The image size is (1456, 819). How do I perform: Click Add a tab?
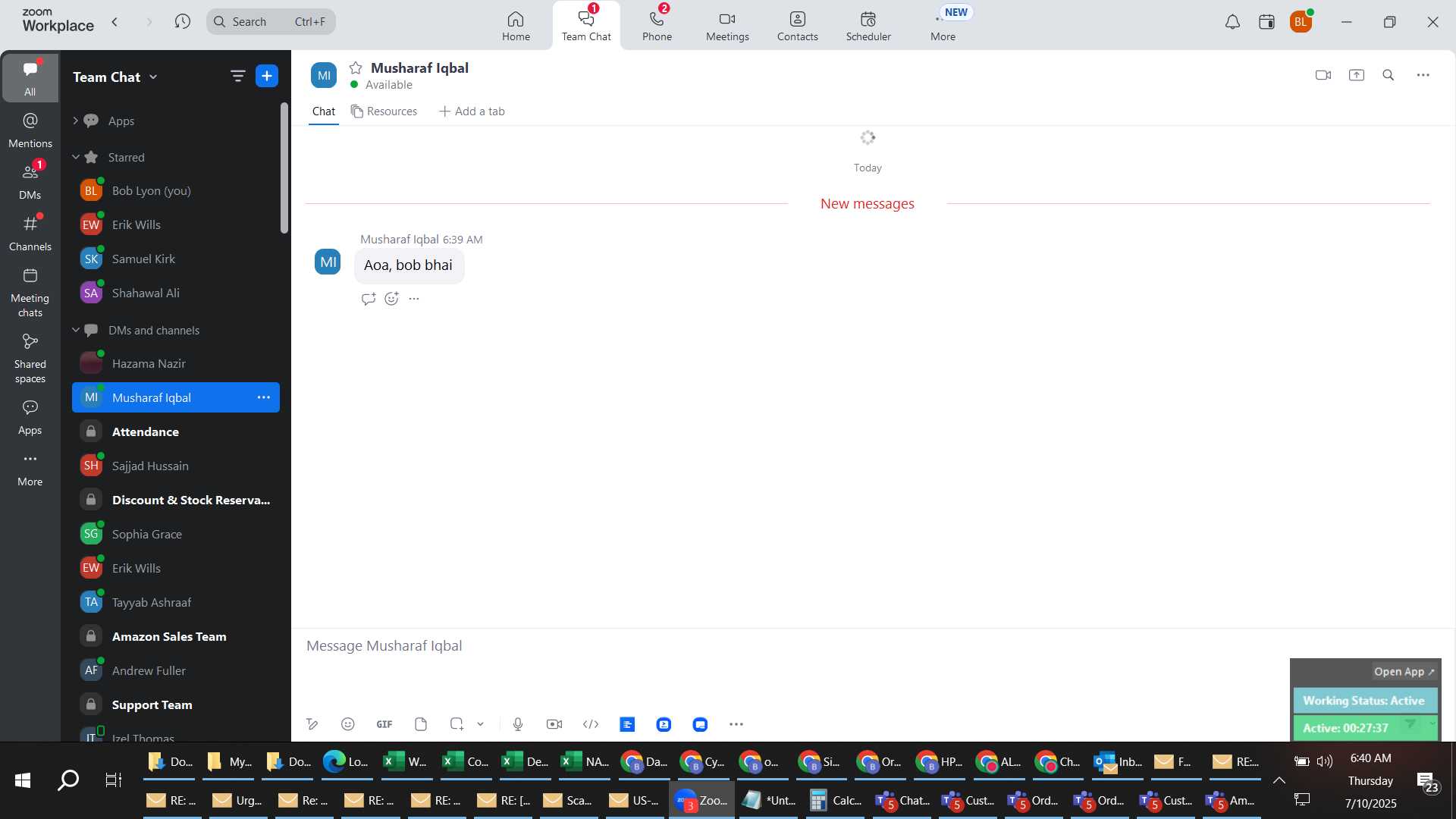pyautogui.click(x=472, y=111)
